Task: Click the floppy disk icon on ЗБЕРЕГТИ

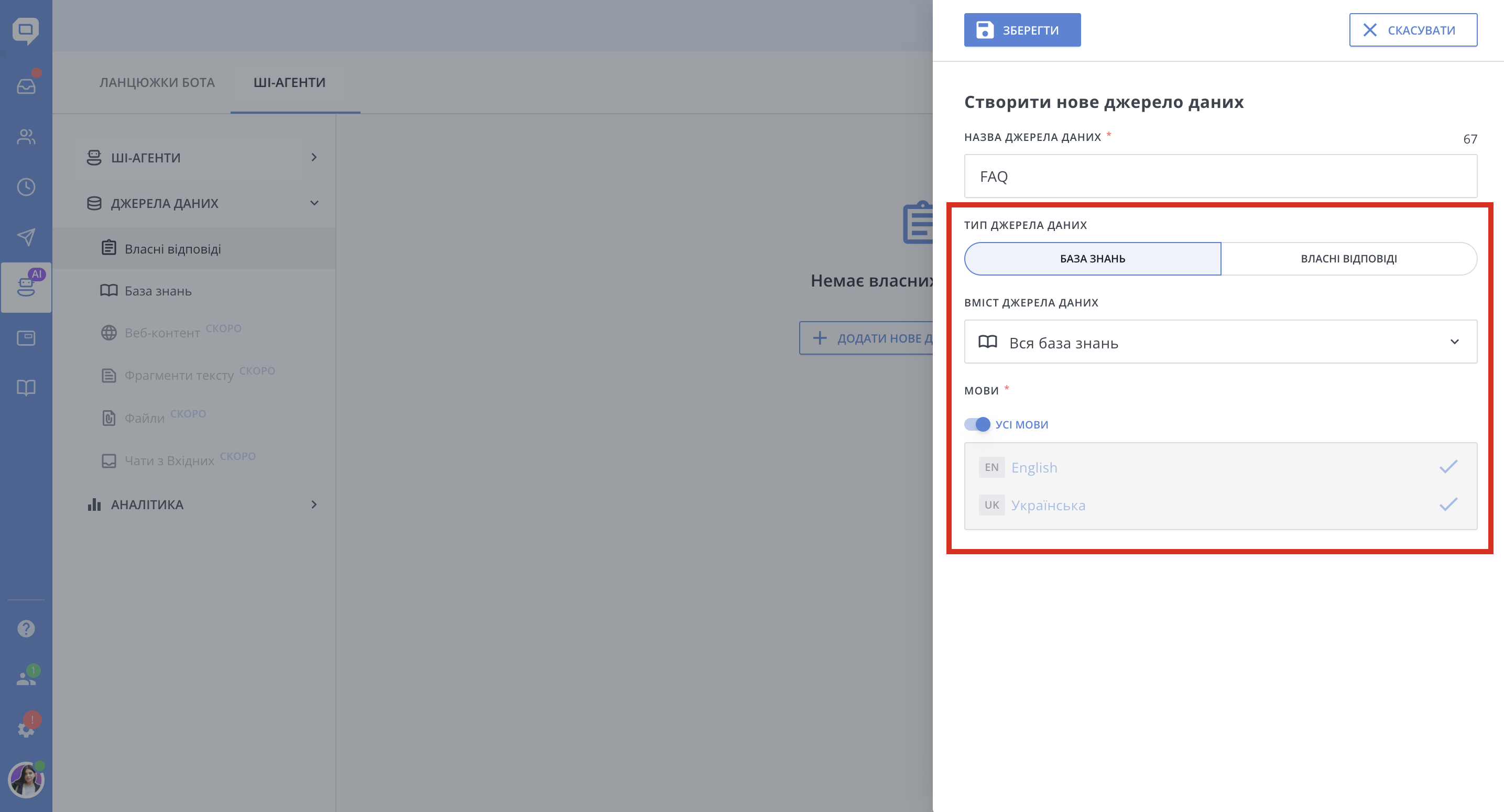Action: point(985,30)
